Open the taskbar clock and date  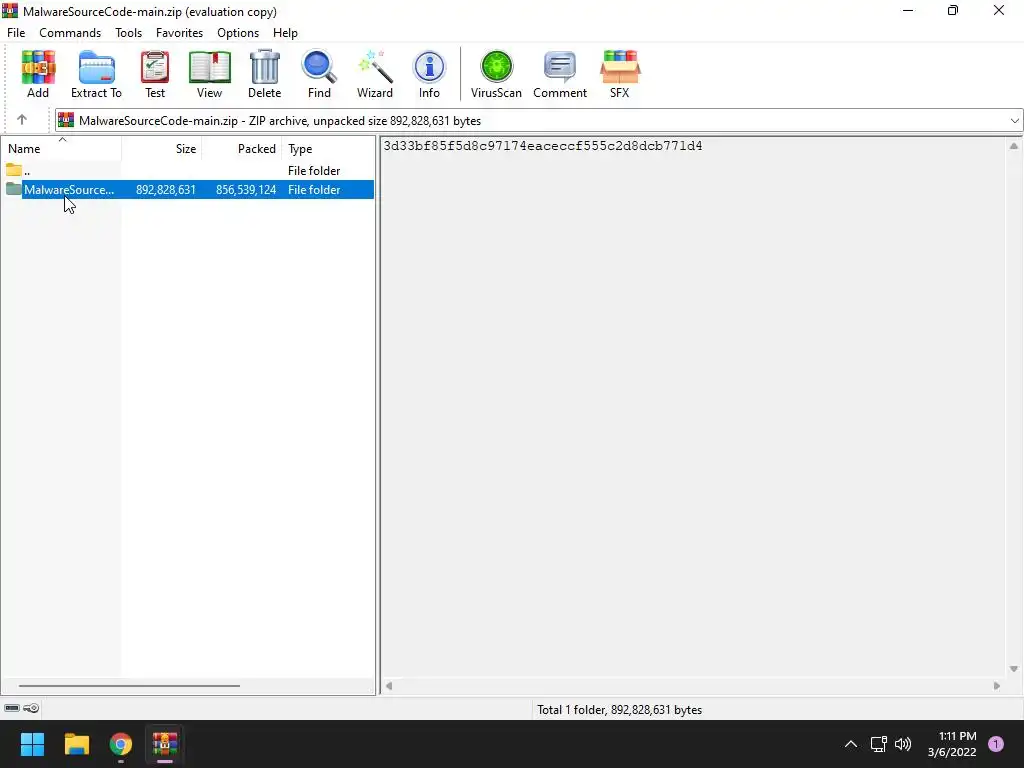point(952,744)
